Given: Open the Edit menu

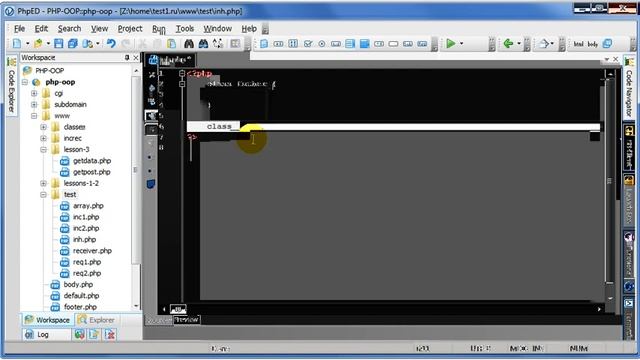Looking at the screenshot, I should 41,29.
